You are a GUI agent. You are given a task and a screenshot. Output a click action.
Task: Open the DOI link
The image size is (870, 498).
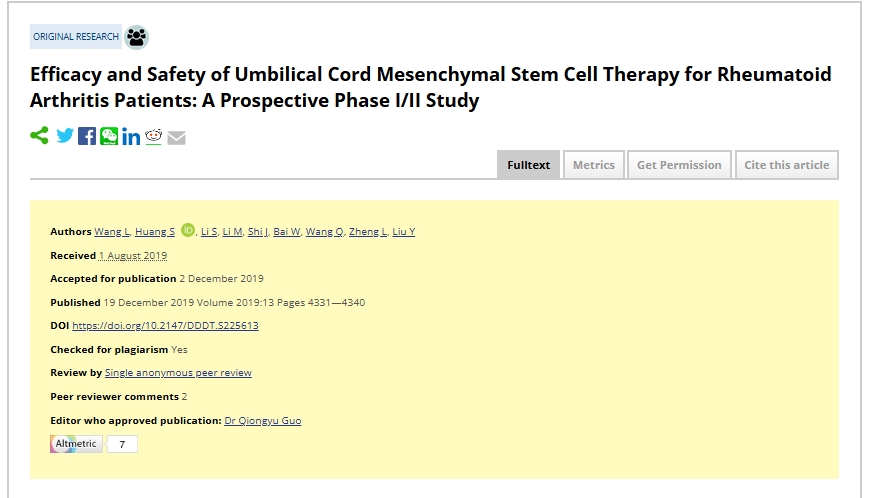pyautogui.click(x=165, y=326)
